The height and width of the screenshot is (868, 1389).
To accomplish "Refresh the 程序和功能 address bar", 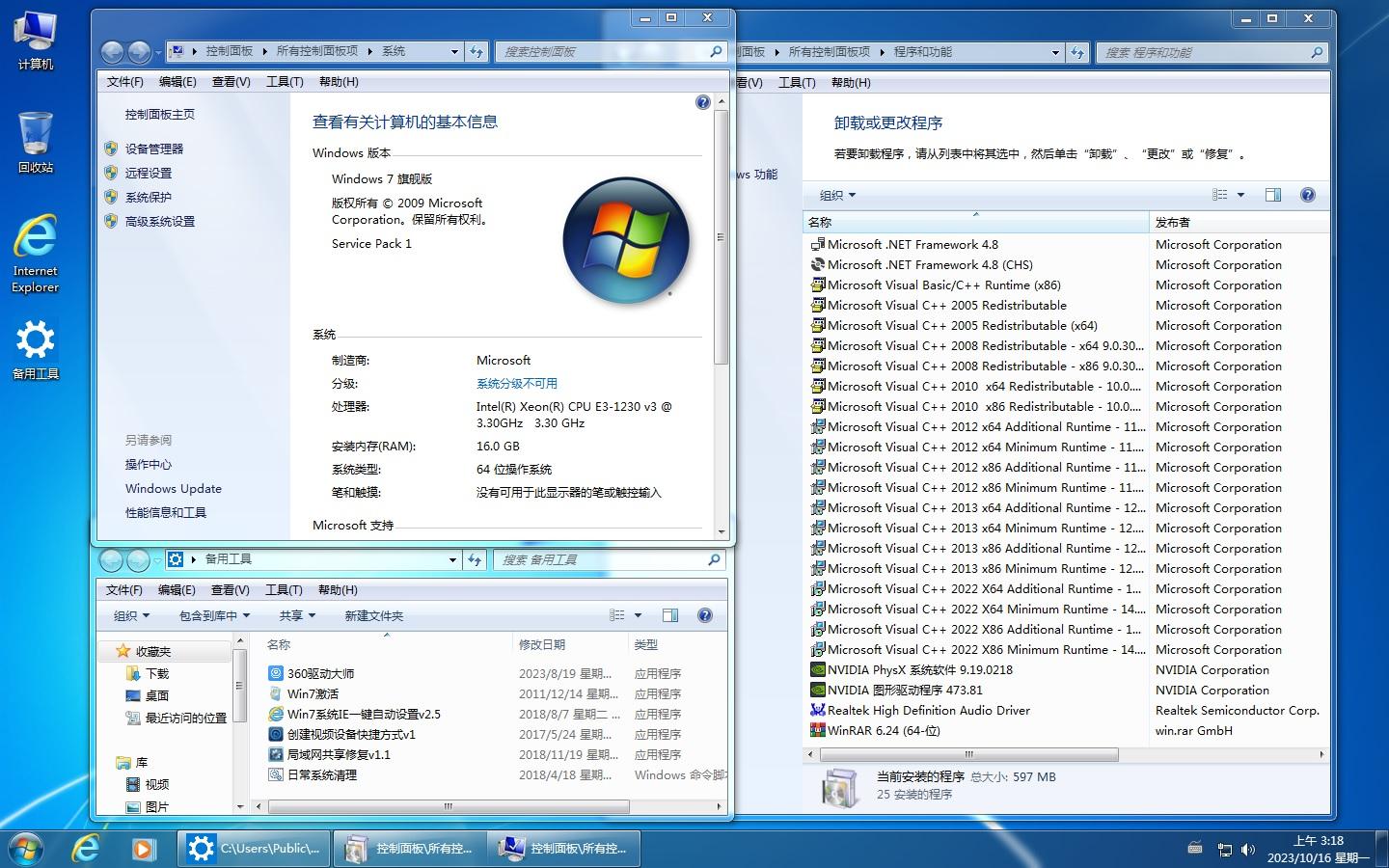I will point(1077,52).
